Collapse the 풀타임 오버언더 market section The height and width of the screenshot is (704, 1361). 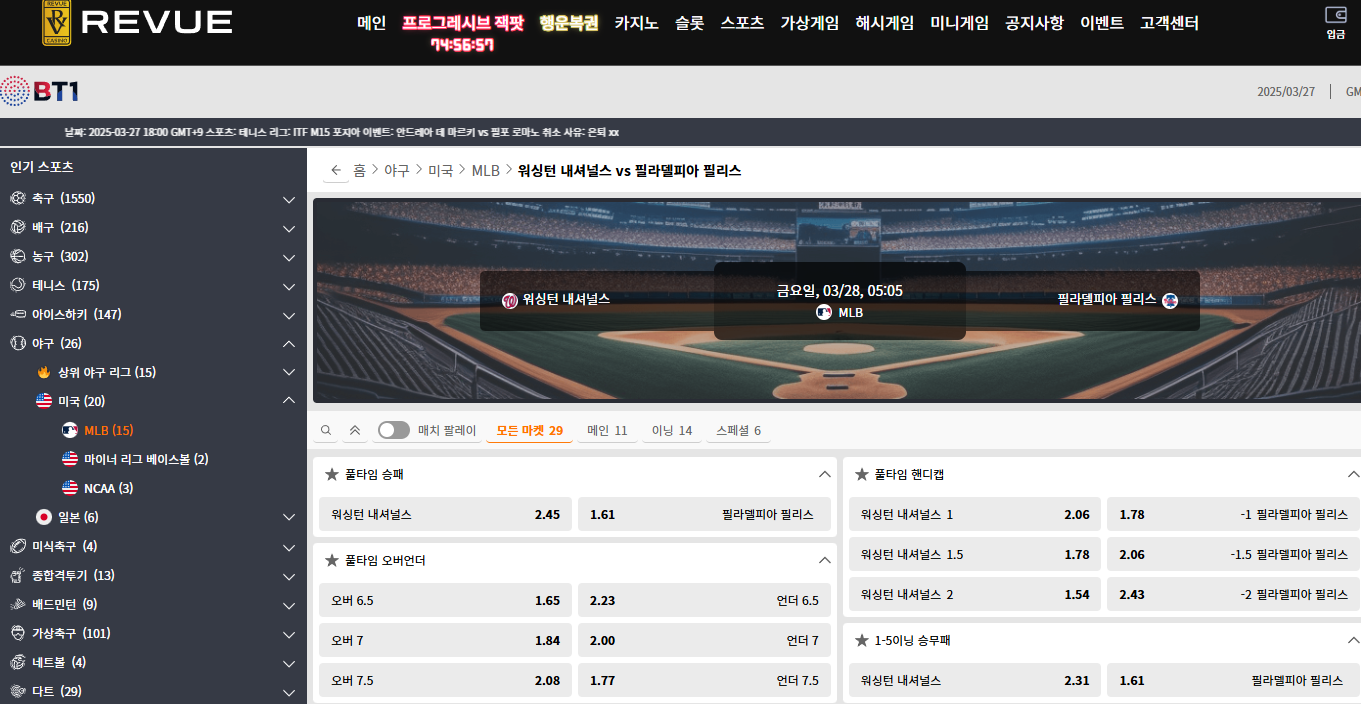coord(824,561)
